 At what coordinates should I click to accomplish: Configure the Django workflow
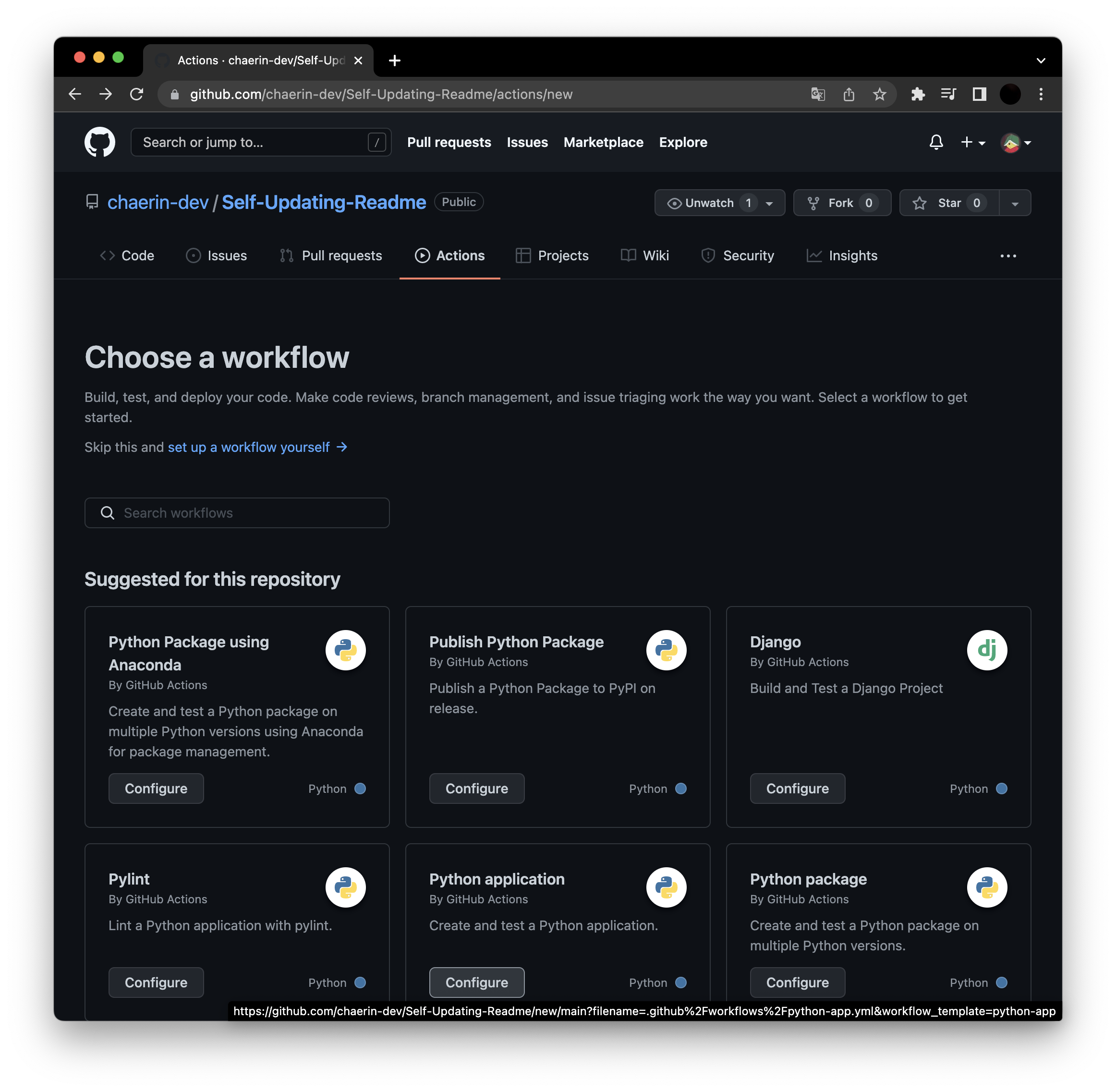(797, 788)
